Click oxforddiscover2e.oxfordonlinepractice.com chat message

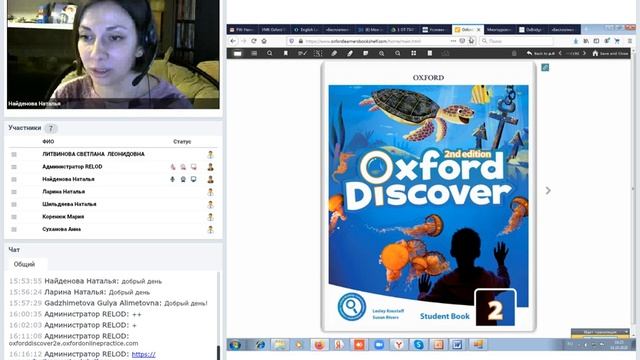[x=73, y=344]
